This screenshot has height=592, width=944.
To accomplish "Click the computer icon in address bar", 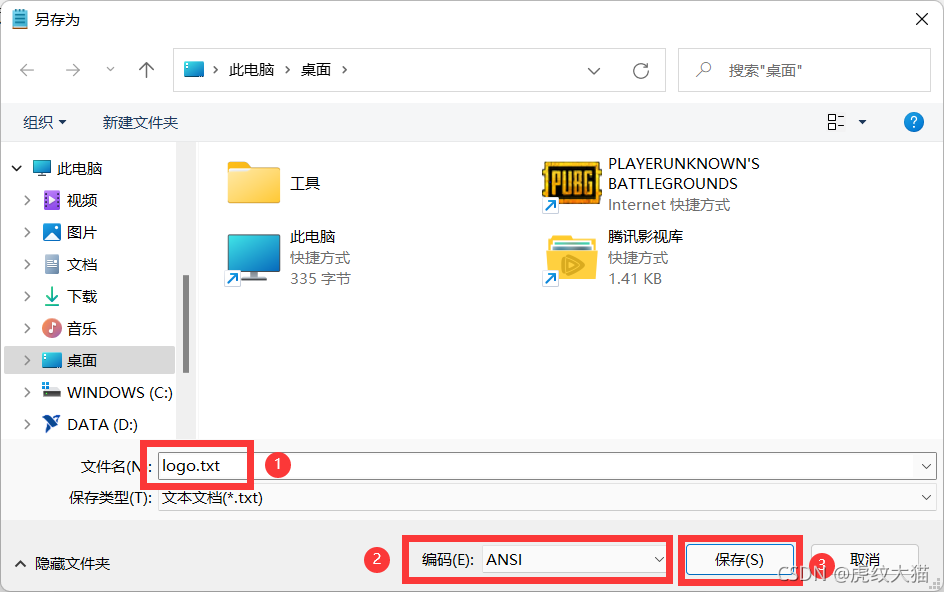I will tap(194, 70).
